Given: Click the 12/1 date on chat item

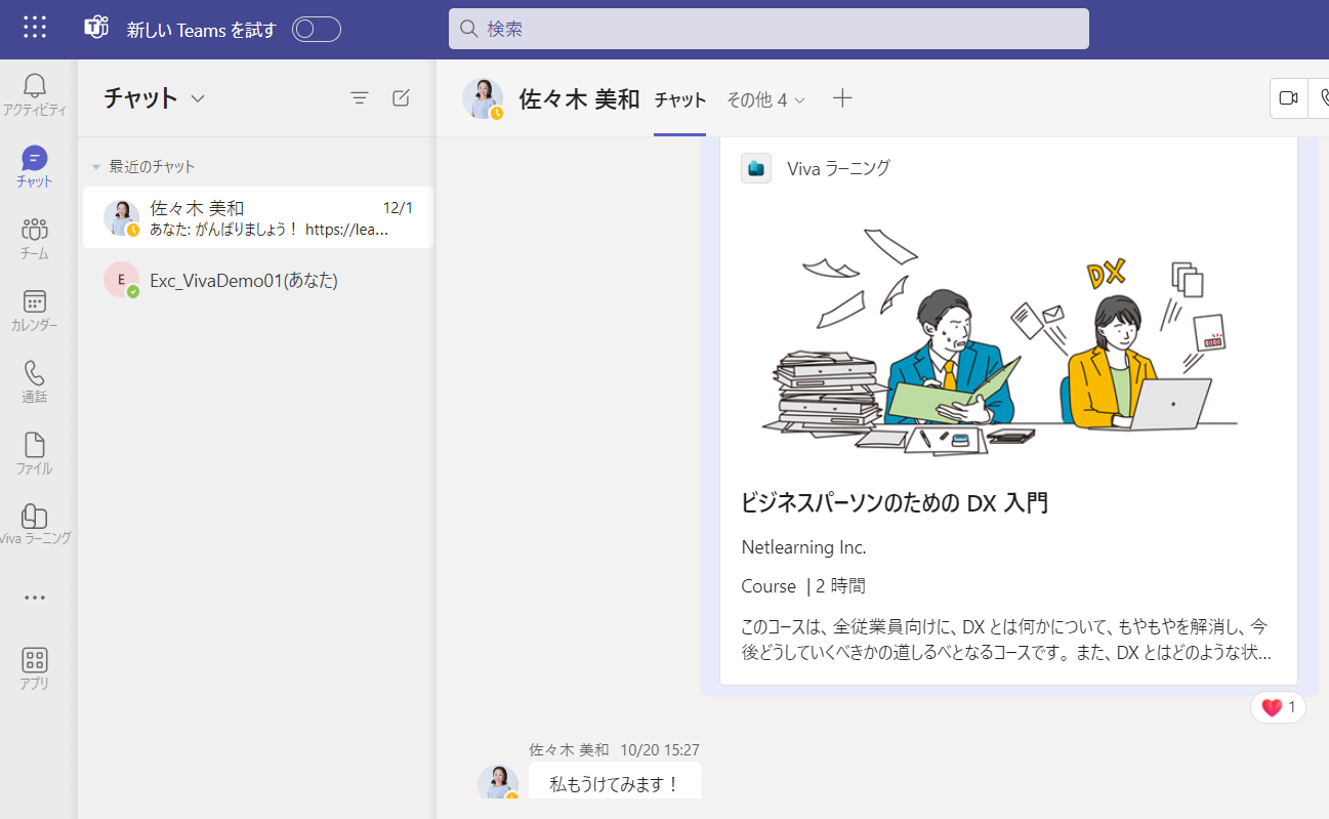Looking at the screenshot, I should click(398, 208).
